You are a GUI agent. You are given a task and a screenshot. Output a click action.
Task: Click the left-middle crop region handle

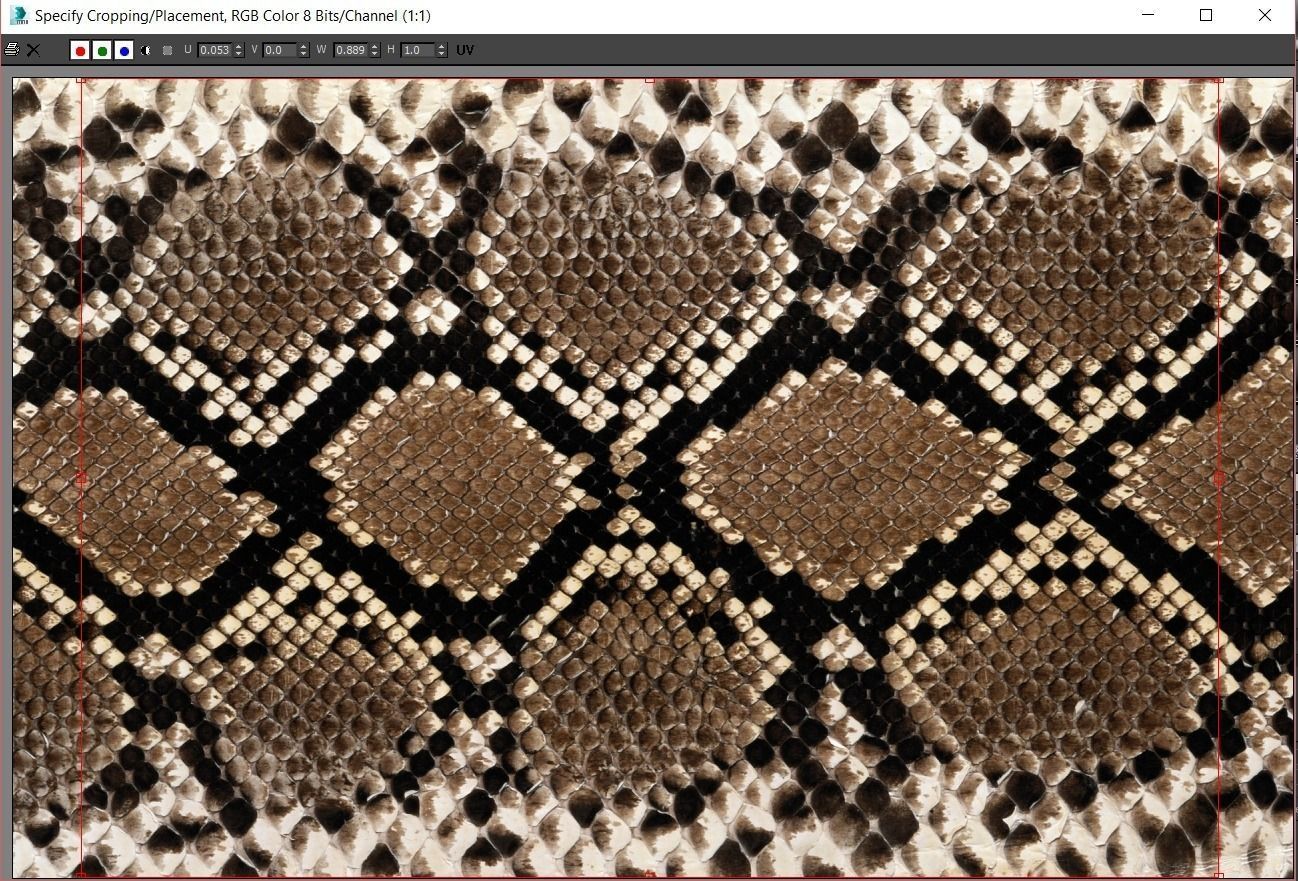[x=81, y=480]
